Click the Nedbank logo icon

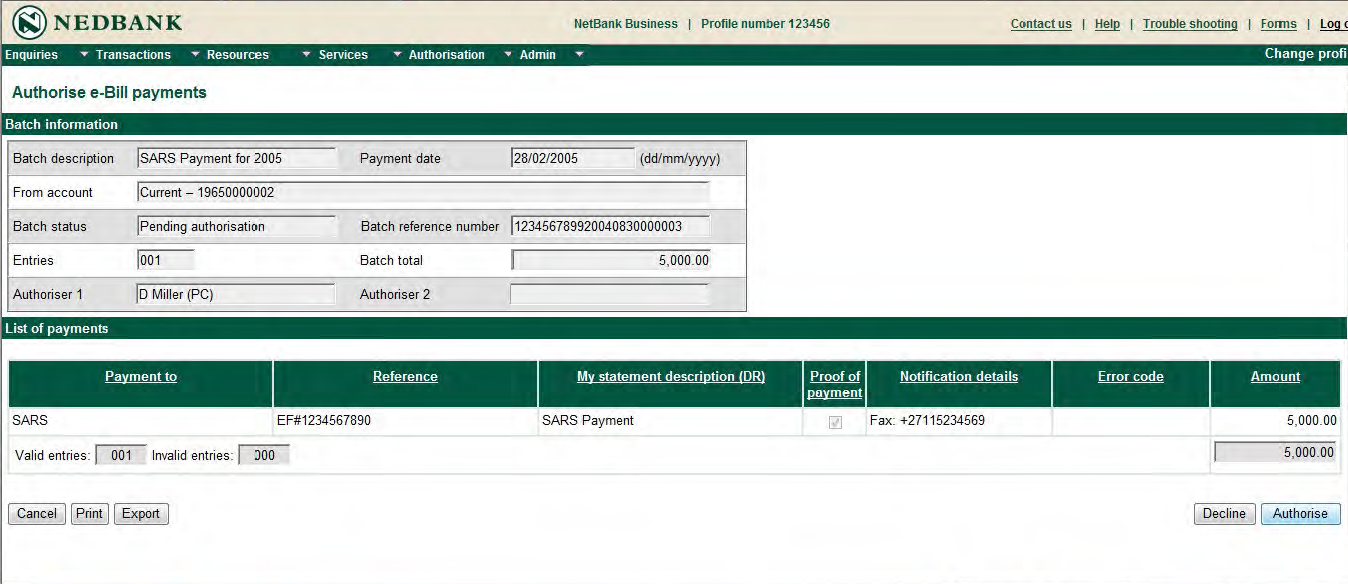(x=28, y=20)
